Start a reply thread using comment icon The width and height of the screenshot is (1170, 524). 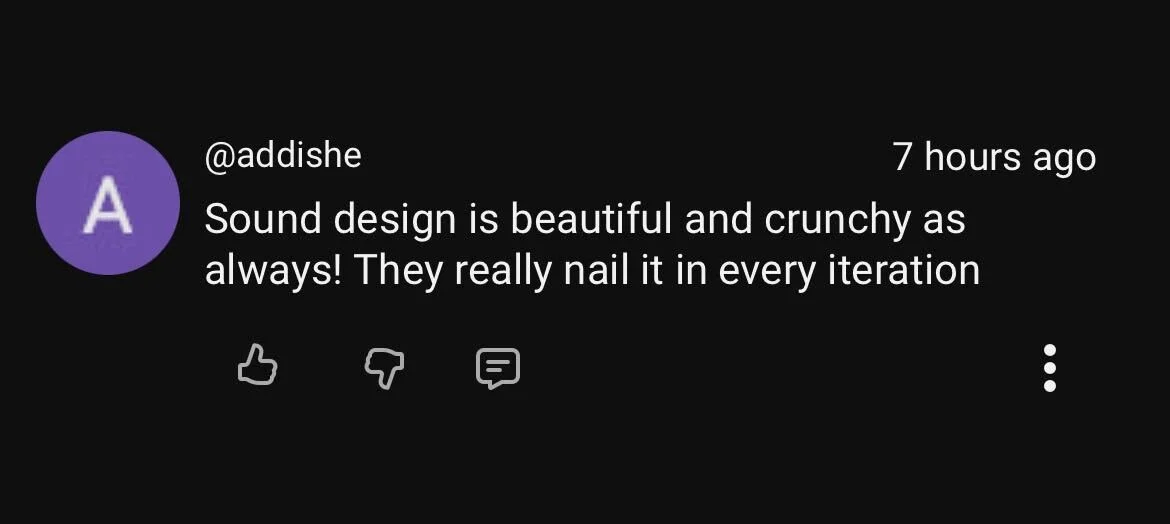[498, 368]
